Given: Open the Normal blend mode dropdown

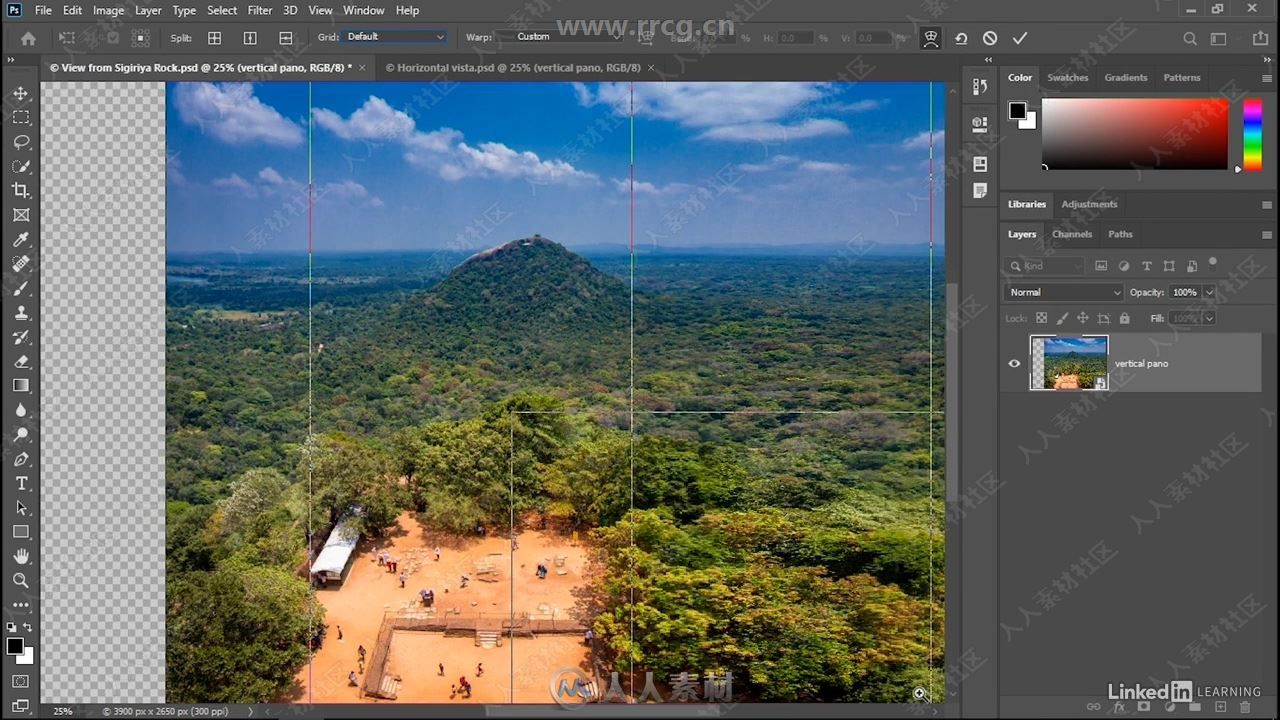Looking at the screenshot, I should coord(1063,292).
